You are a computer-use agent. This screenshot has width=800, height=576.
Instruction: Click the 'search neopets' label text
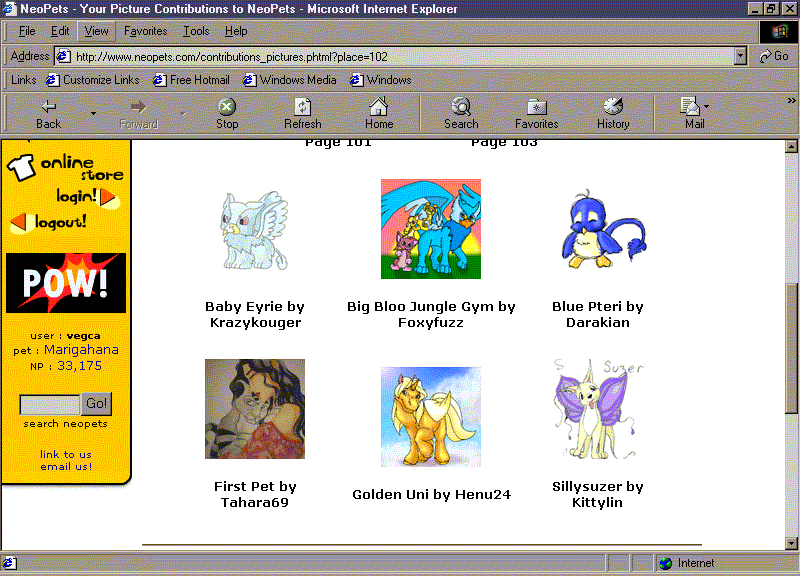tap(65, 423)
